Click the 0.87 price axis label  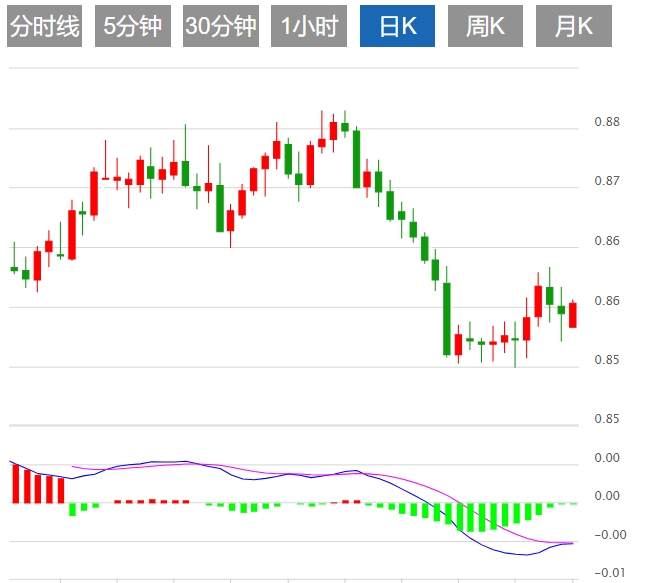pos(607,181)
